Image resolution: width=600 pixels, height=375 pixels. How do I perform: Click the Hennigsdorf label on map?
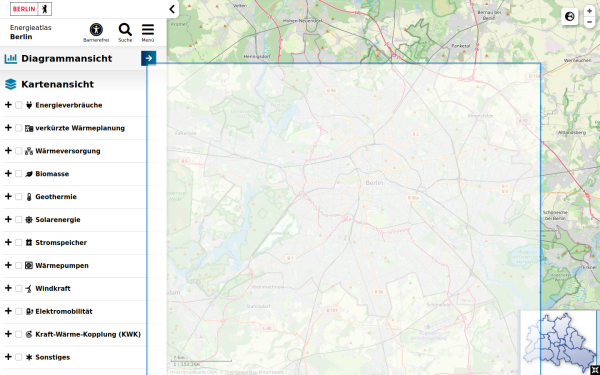click(x=257, y=56)
